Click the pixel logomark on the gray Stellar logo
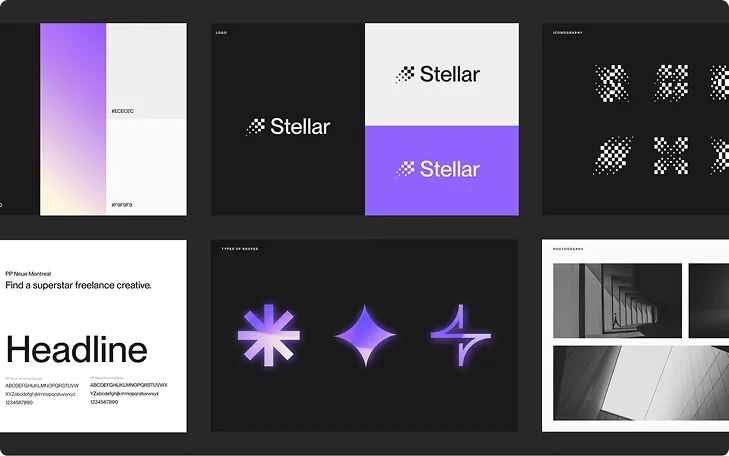The height and width of the screenshot is (456, 729). 405,74
